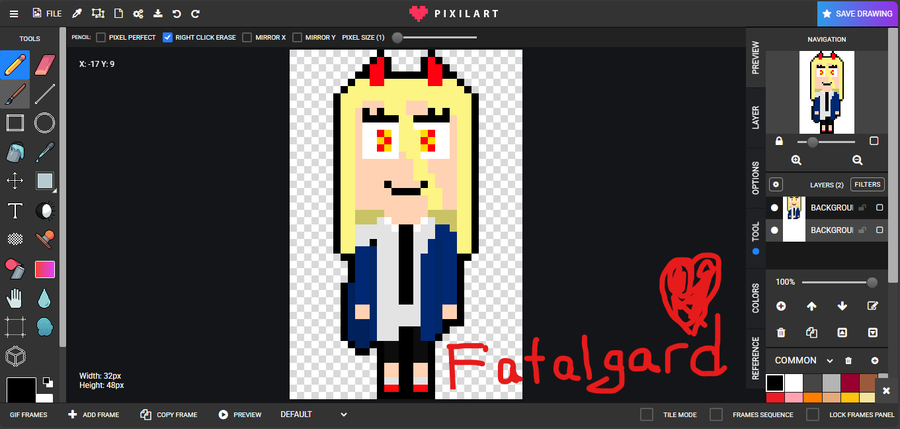Select the Pencil tool

point(15,64)
